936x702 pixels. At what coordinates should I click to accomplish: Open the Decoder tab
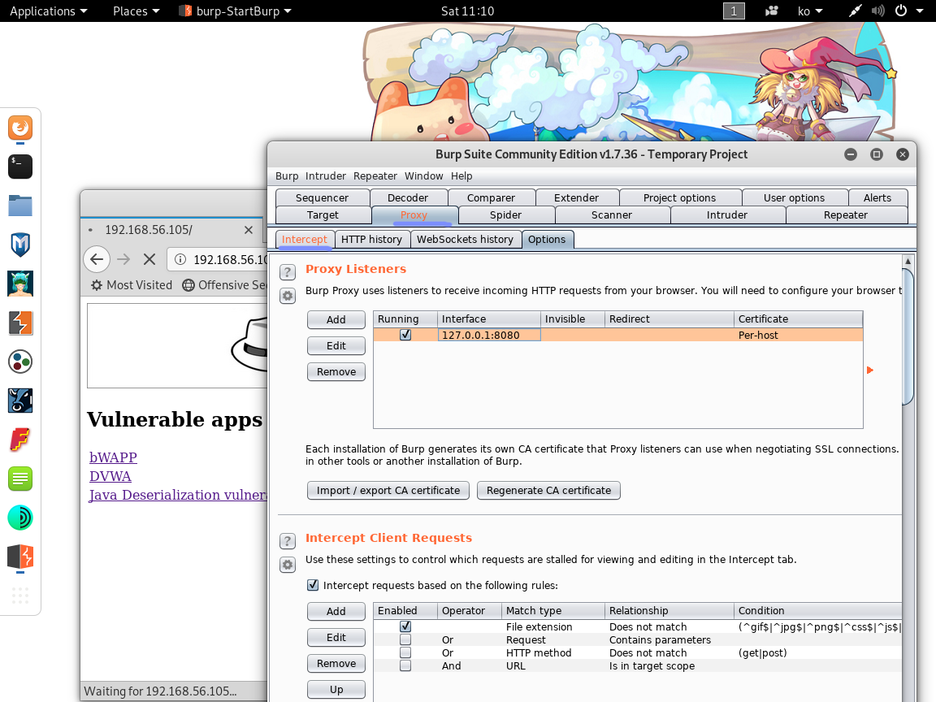coord(408,198)
